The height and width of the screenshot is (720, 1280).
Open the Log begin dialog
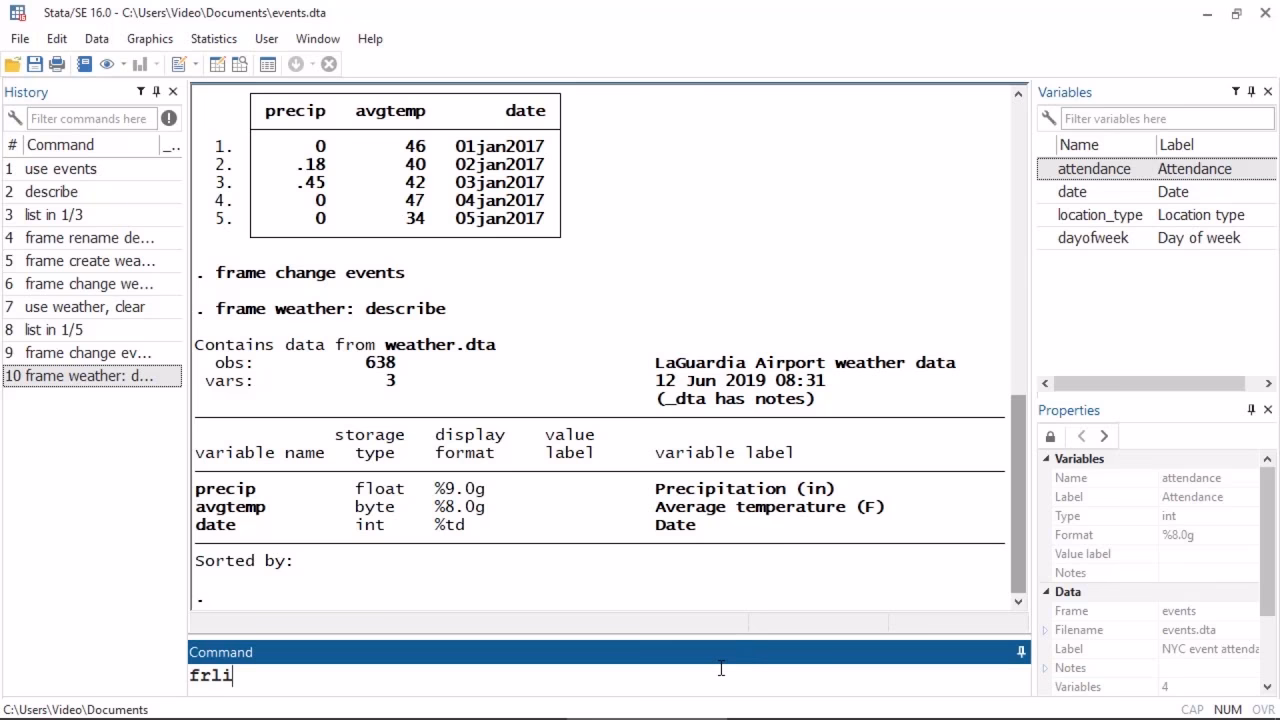pyautogui.click(x=85, y=64)
